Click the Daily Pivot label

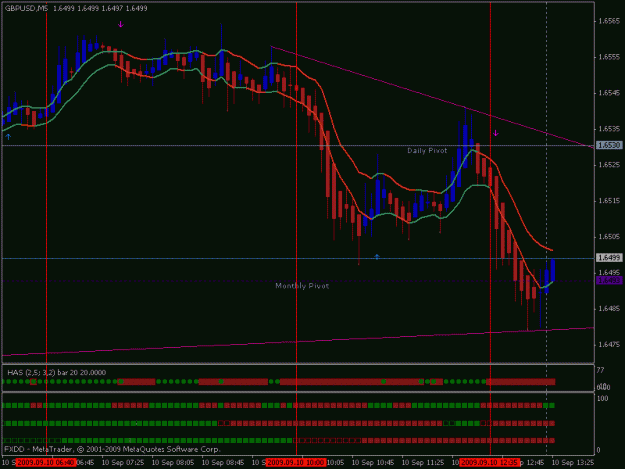427,151
